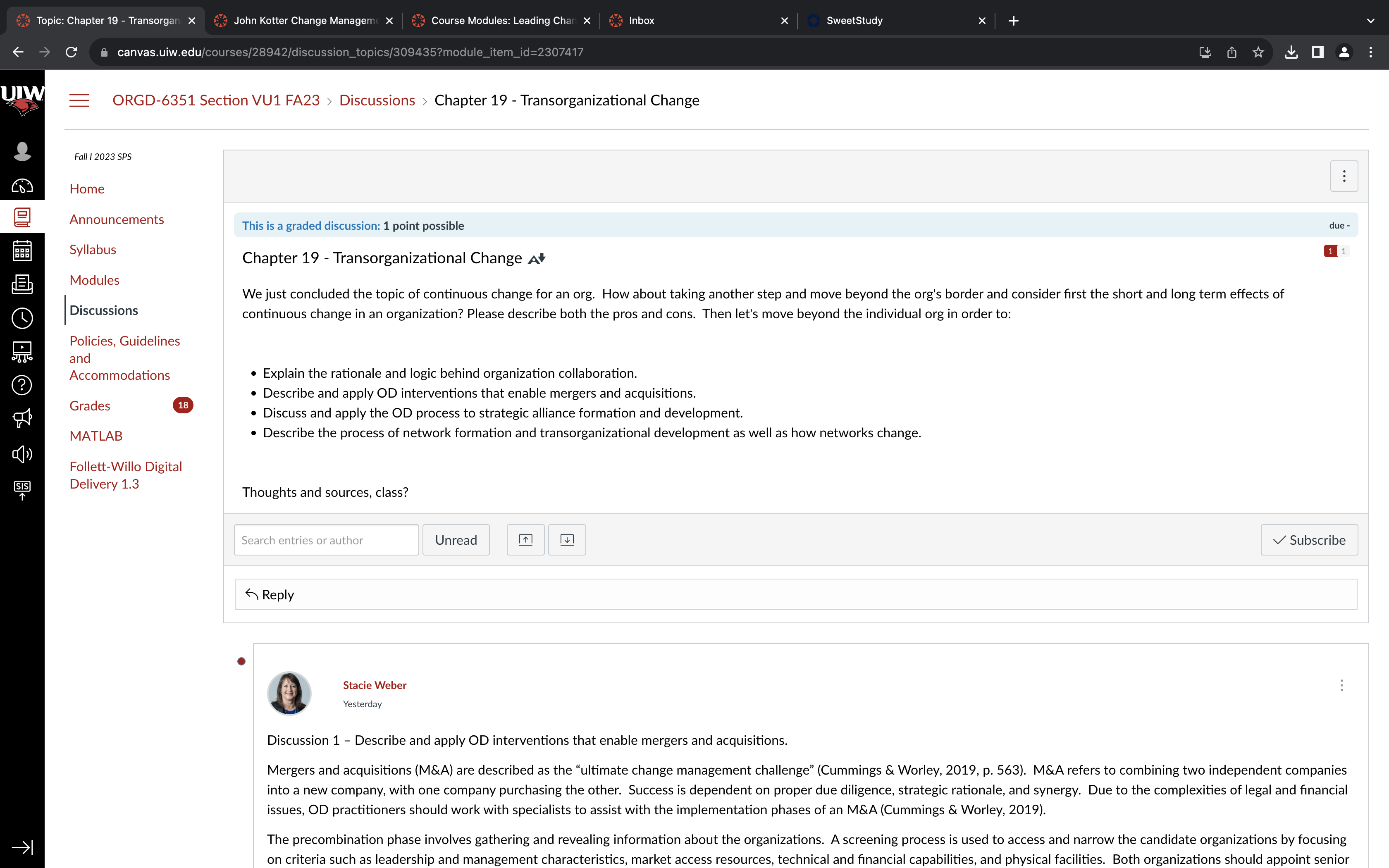Go forward using the browser forward arrow
Viewport: 1389px width, 868px height.
[44, 52]
